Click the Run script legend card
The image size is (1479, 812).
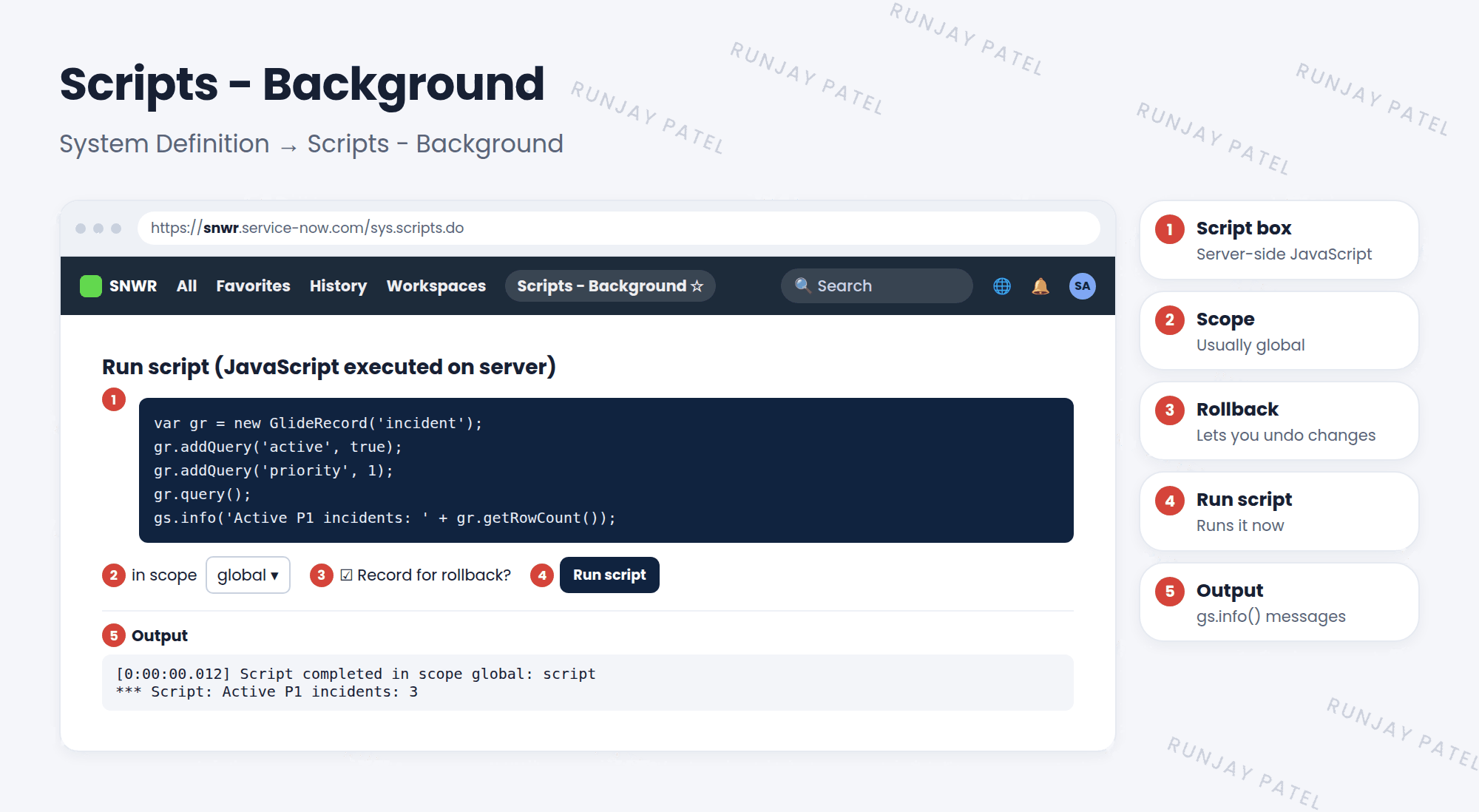tap(1279, 511)
